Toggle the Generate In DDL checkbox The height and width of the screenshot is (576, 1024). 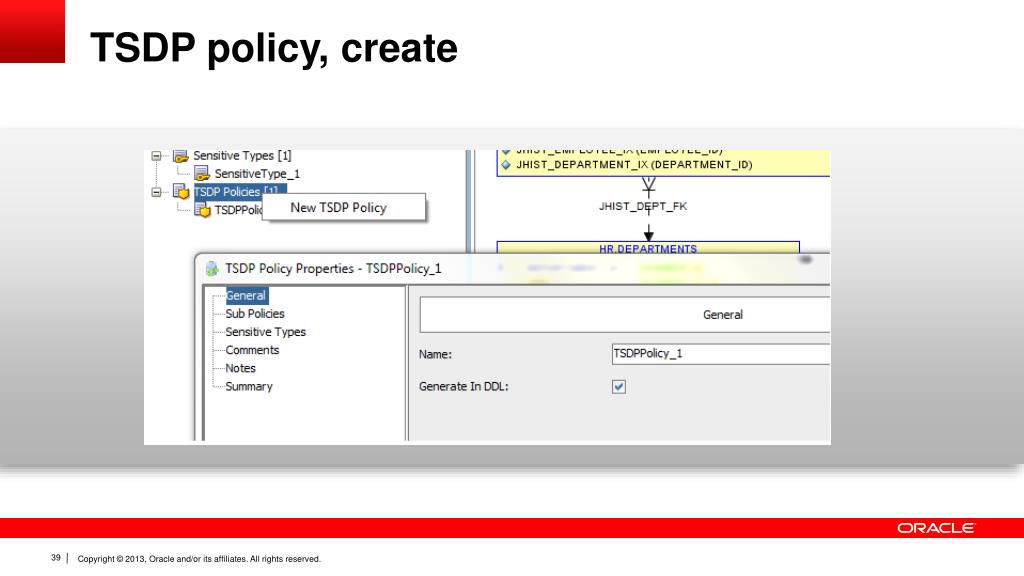619,387
